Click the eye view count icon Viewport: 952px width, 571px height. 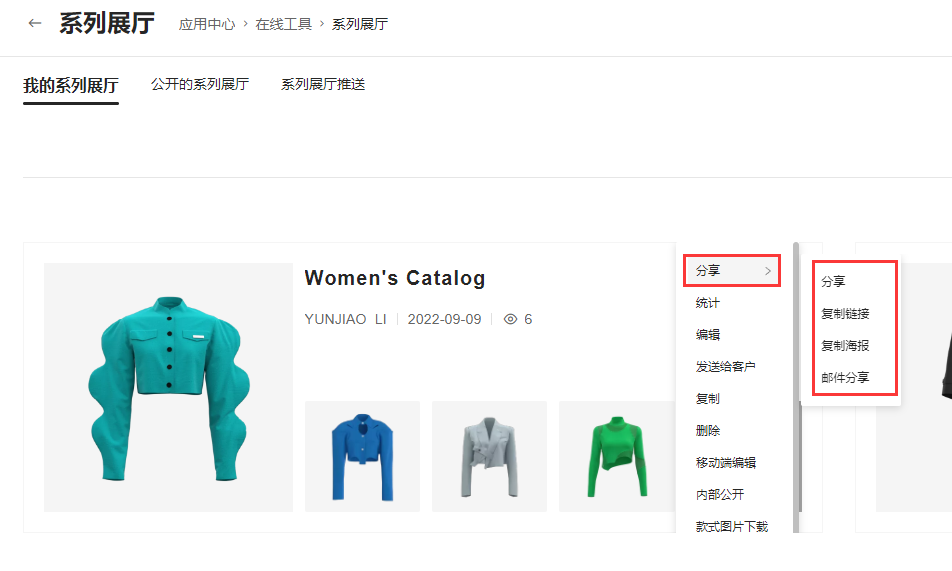[x=510, y=319]
